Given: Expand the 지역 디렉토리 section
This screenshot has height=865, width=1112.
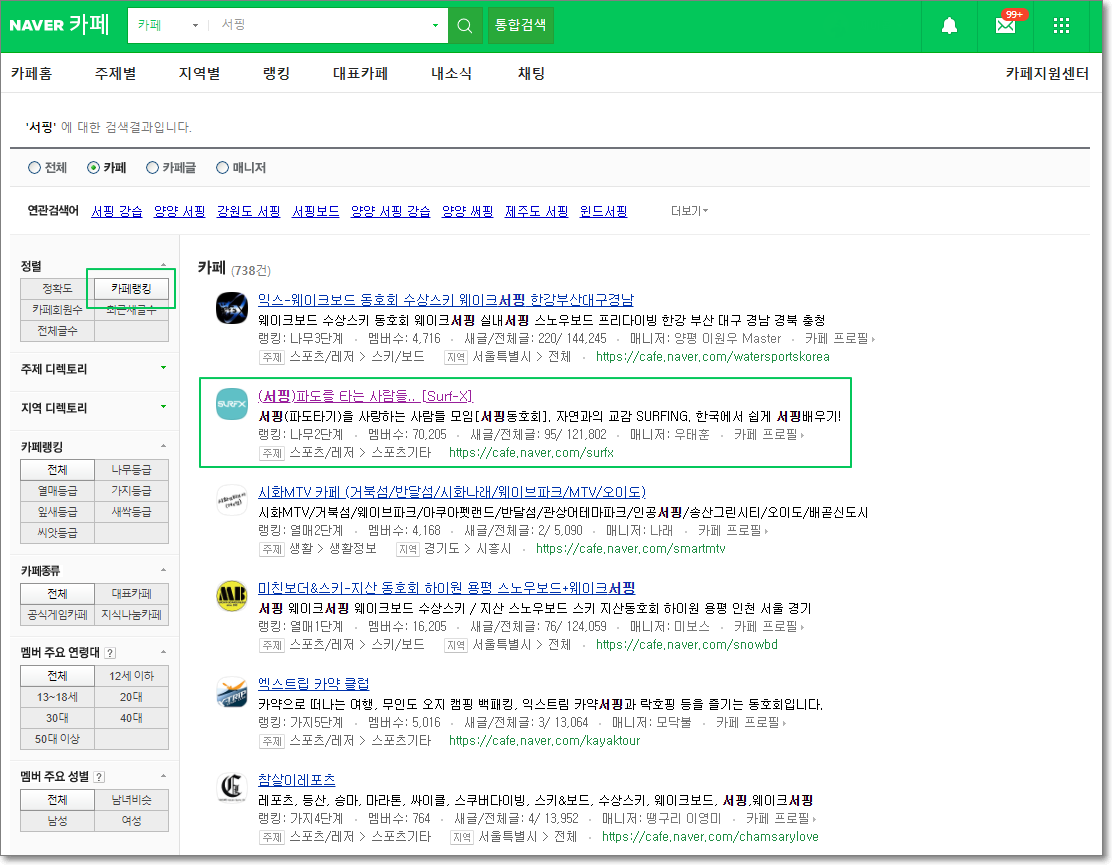Looking at the screenshot, I should point(164,407).
